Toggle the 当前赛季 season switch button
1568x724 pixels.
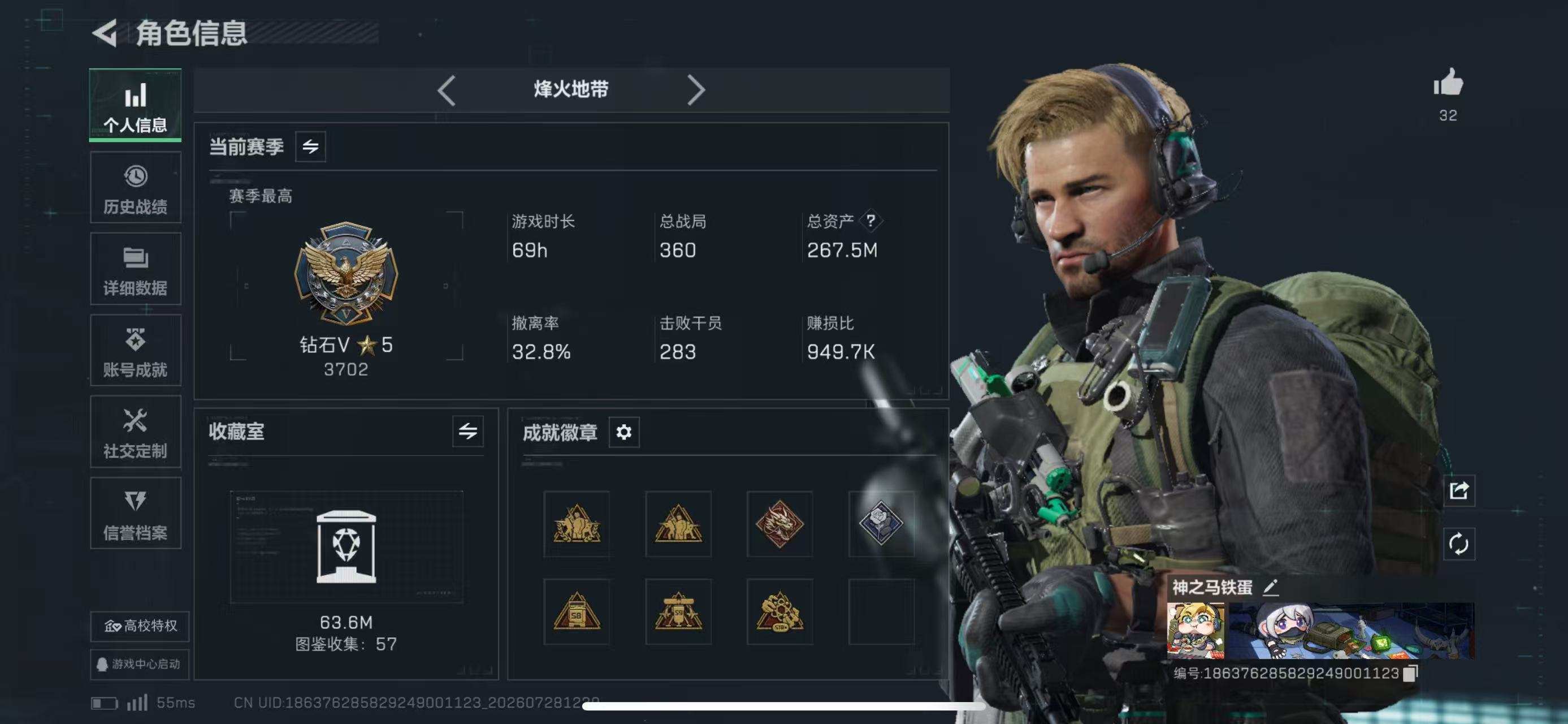[310, 146]
